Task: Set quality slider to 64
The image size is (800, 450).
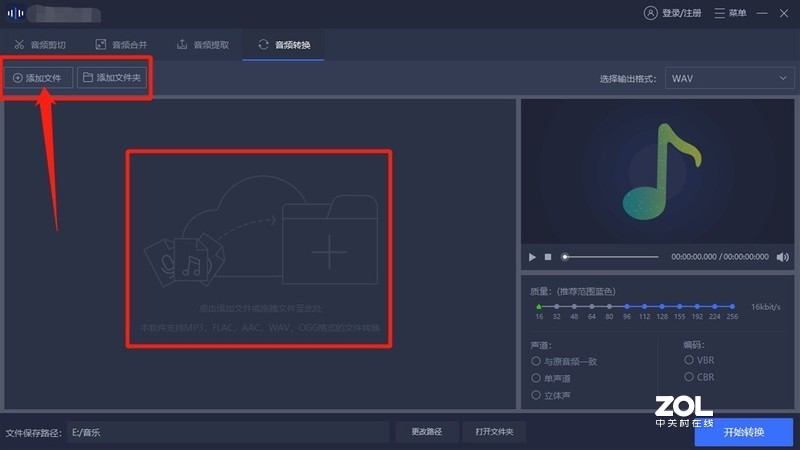Action: point(592,307)
